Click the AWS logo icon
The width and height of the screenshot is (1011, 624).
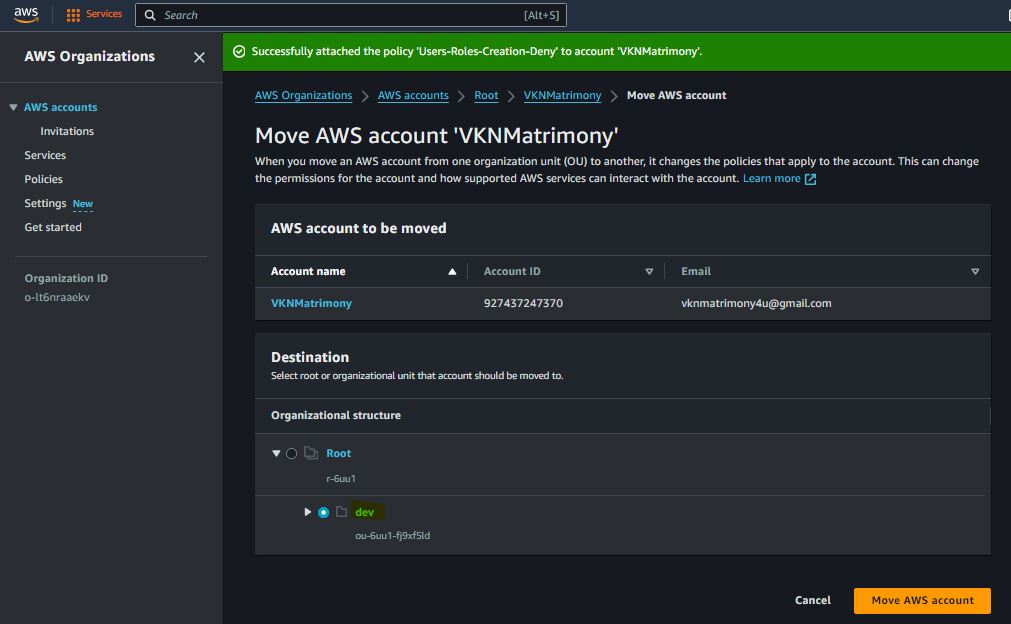[x=26, y=14]
